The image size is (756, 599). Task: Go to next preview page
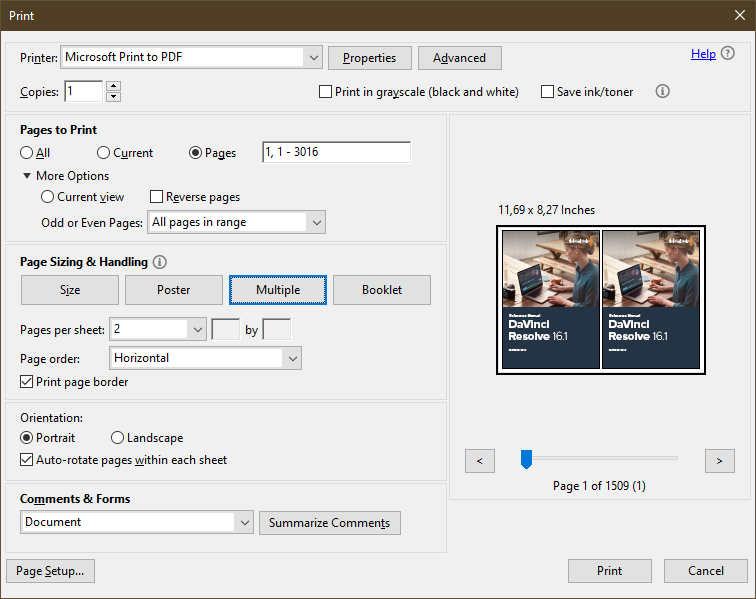click(x=719, y=461)
